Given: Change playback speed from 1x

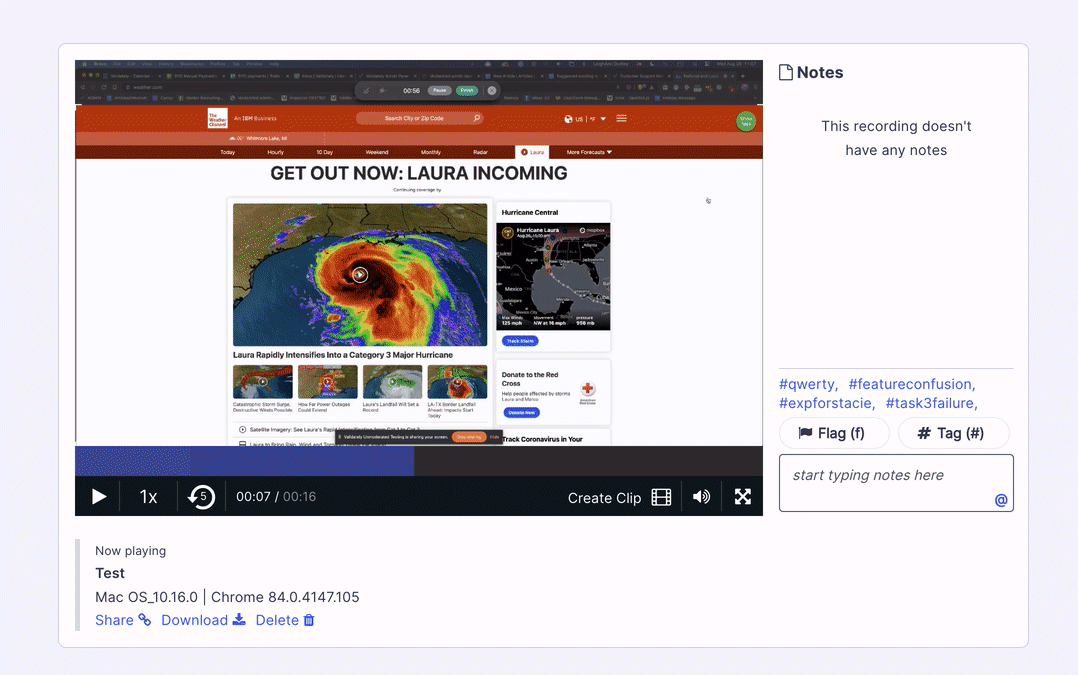Looking at the screenshot, I should click(x=148, y=497).
